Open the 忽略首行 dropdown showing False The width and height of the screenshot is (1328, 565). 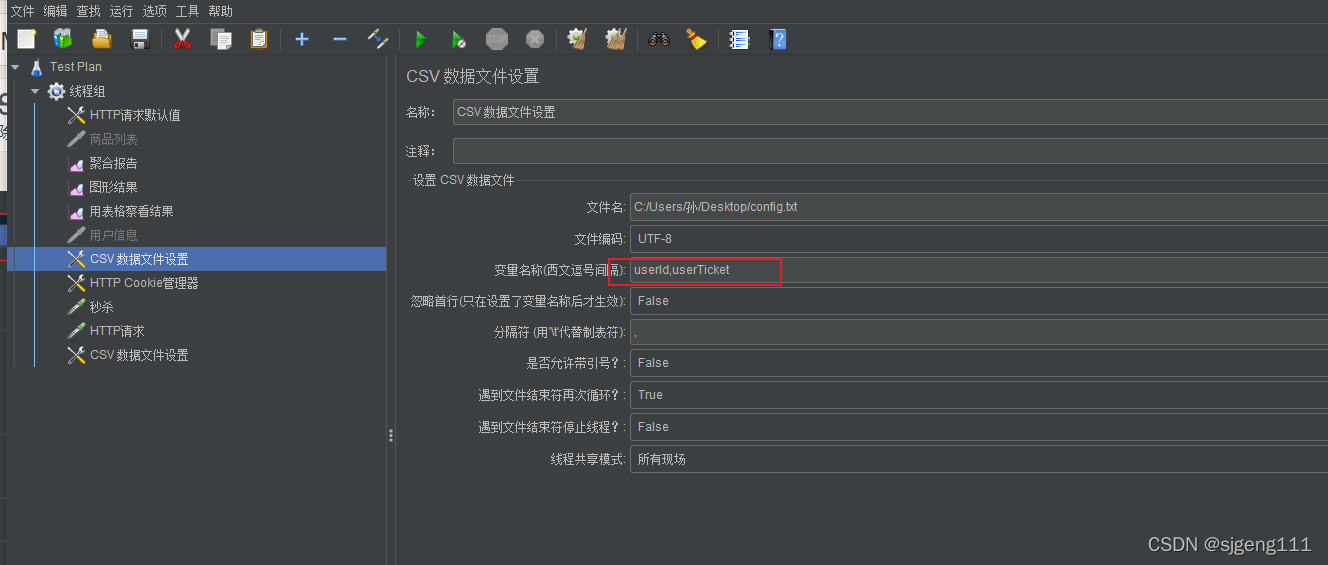979,301
